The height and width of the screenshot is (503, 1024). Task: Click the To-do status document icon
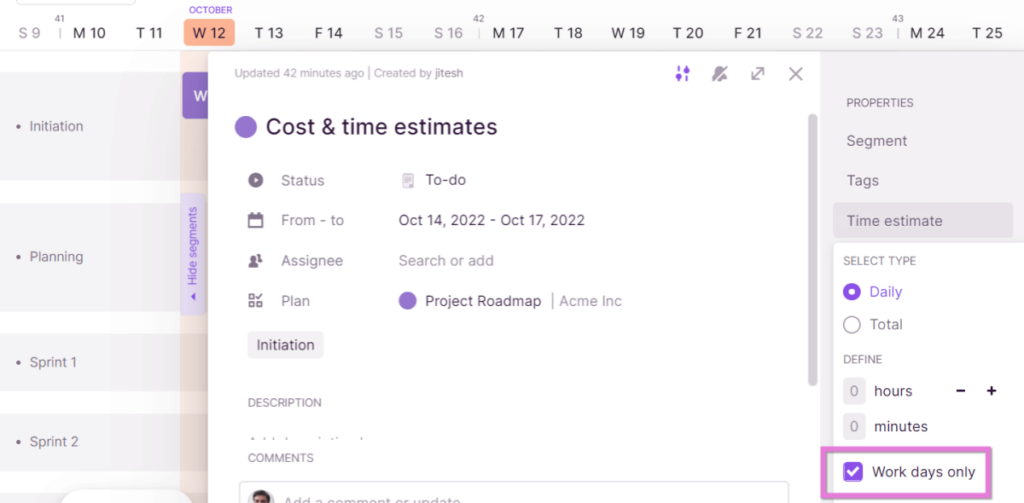[x=408, y=180]
